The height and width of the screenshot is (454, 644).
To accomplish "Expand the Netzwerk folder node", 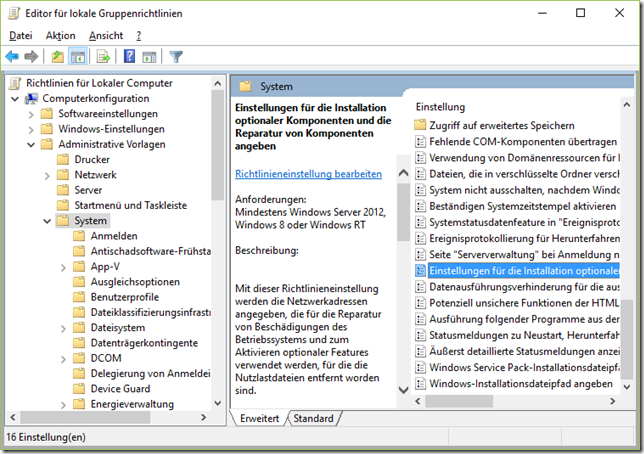I will pyautogui.click(x=47, y=175).
